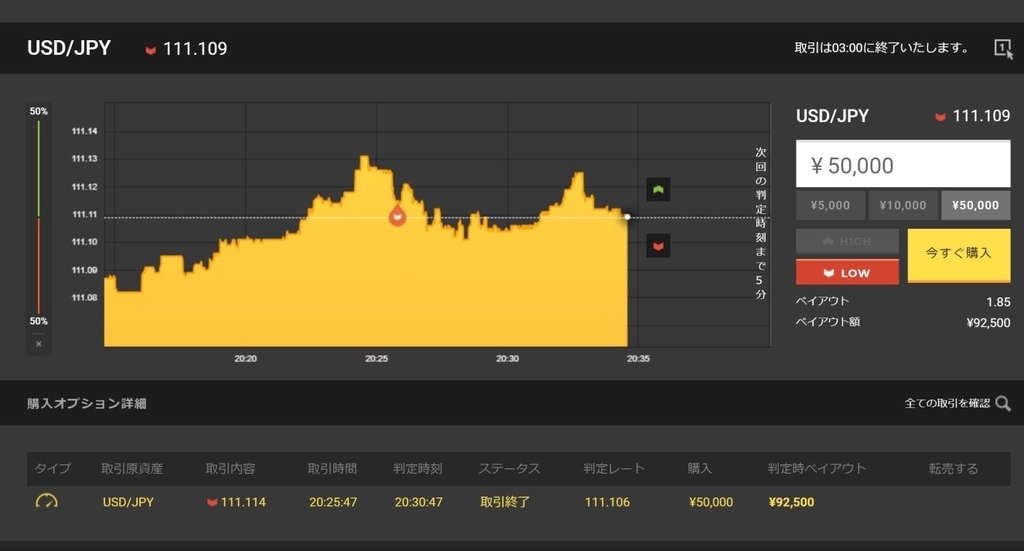1024x551 pixels.
Task: Click the ¥ 50,000 amount input field
Action: click(x=903, y=165)
